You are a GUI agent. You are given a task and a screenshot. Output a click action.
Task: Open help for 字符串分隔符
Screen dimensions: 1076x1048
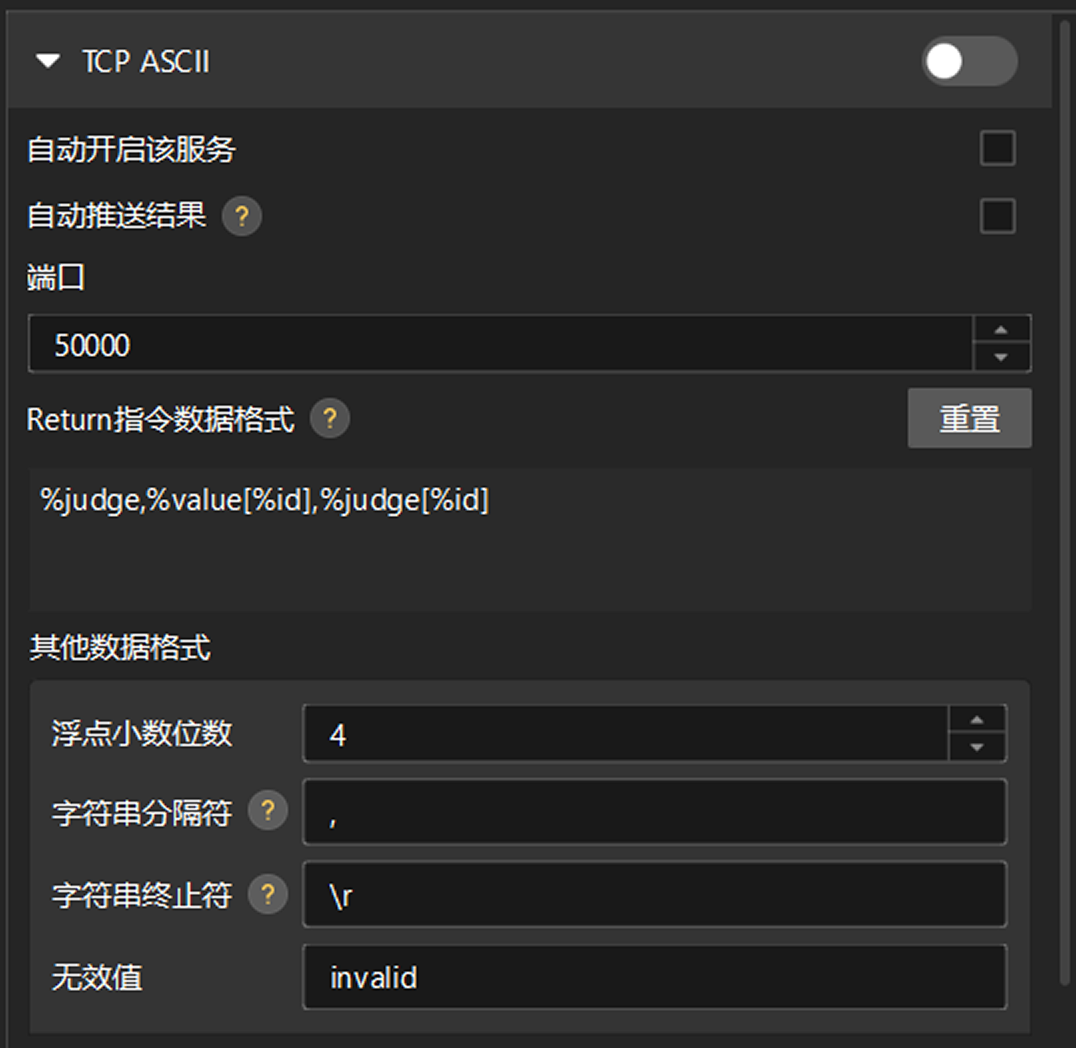tap(266, 813)
